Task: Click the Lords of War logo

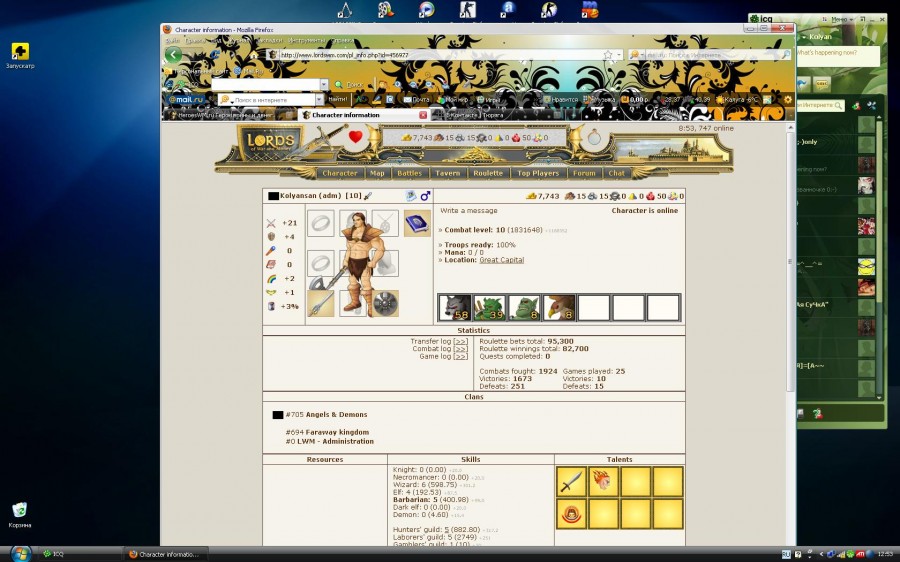Action: click(270, 142)
